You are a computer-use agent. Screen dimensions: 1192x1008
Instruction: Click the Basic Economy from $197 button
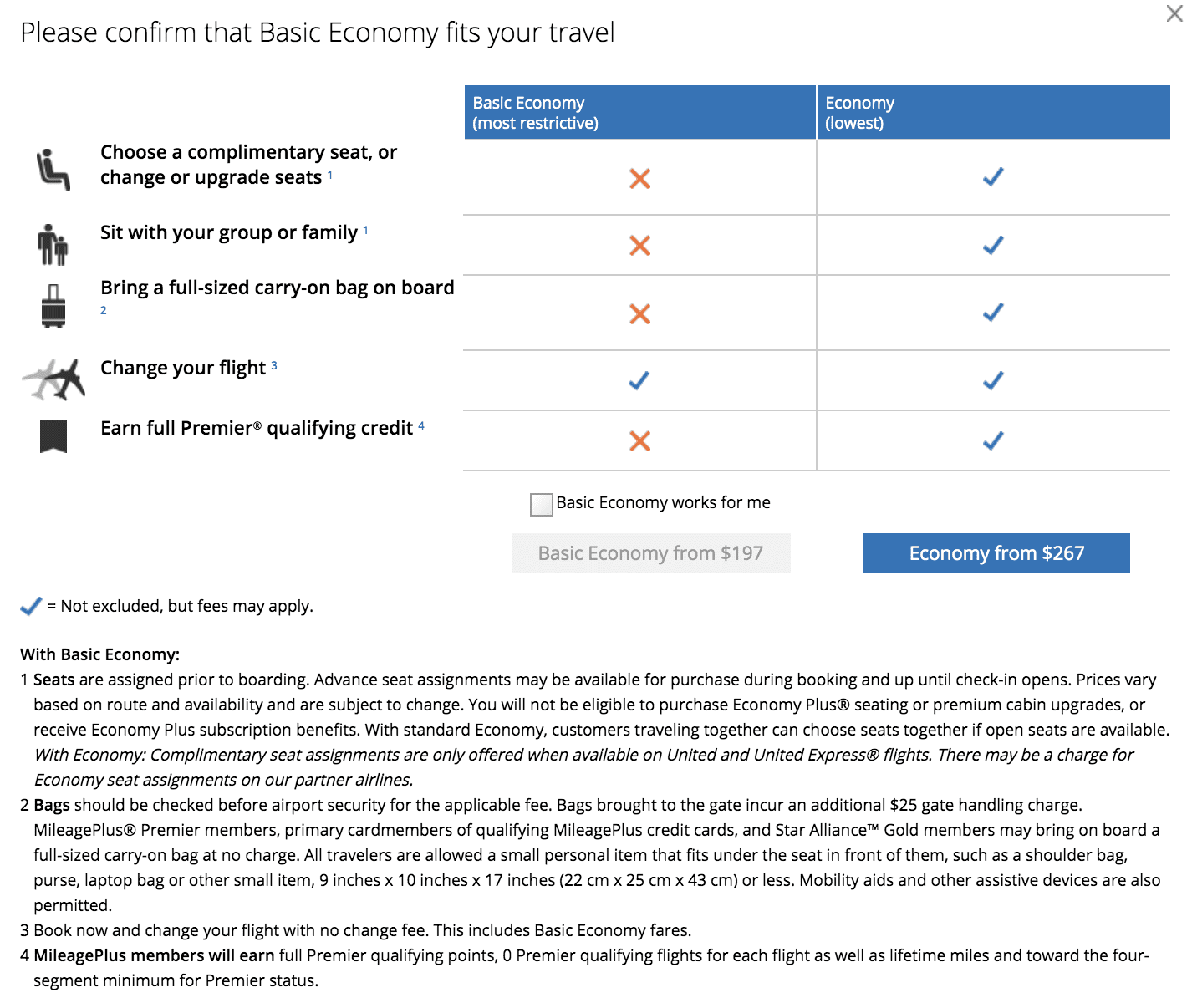pyautogui.click(x=650, y=553)
